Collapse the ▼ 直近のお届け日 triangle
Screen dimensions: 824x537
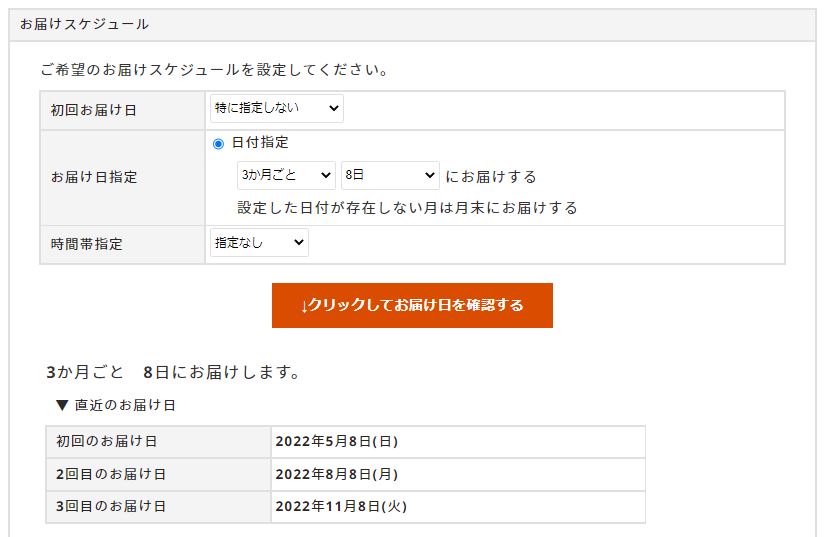click(62, 405)
